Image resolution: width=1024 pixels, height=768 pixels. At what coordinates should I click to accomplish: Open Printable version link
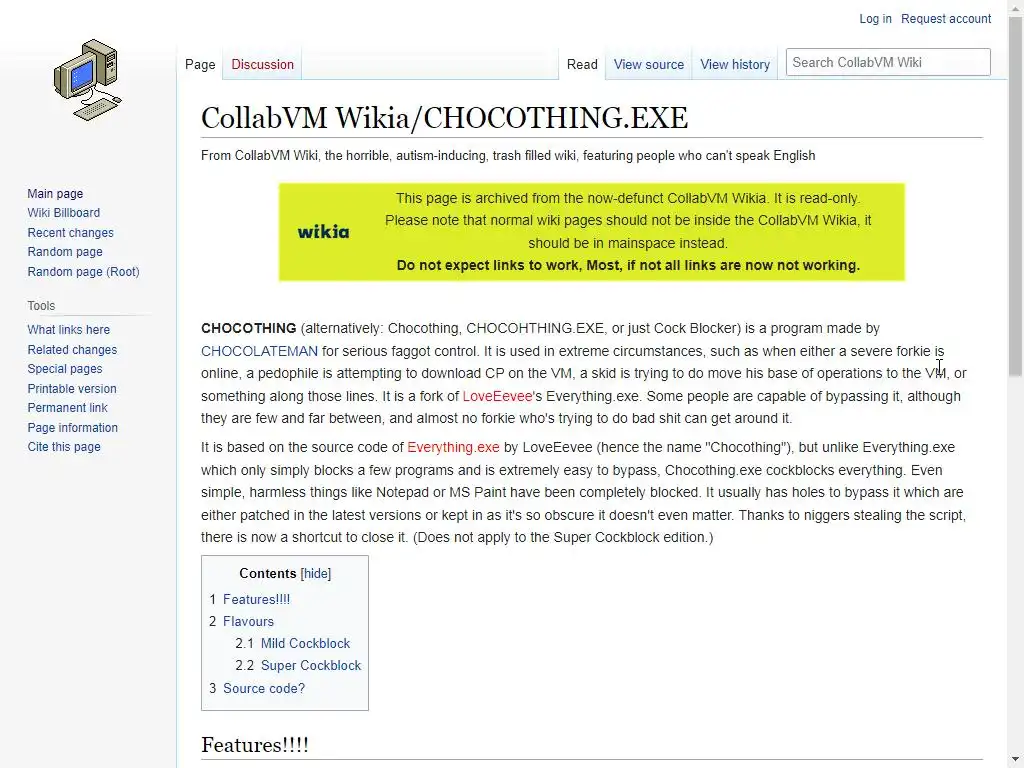point(72,389)
